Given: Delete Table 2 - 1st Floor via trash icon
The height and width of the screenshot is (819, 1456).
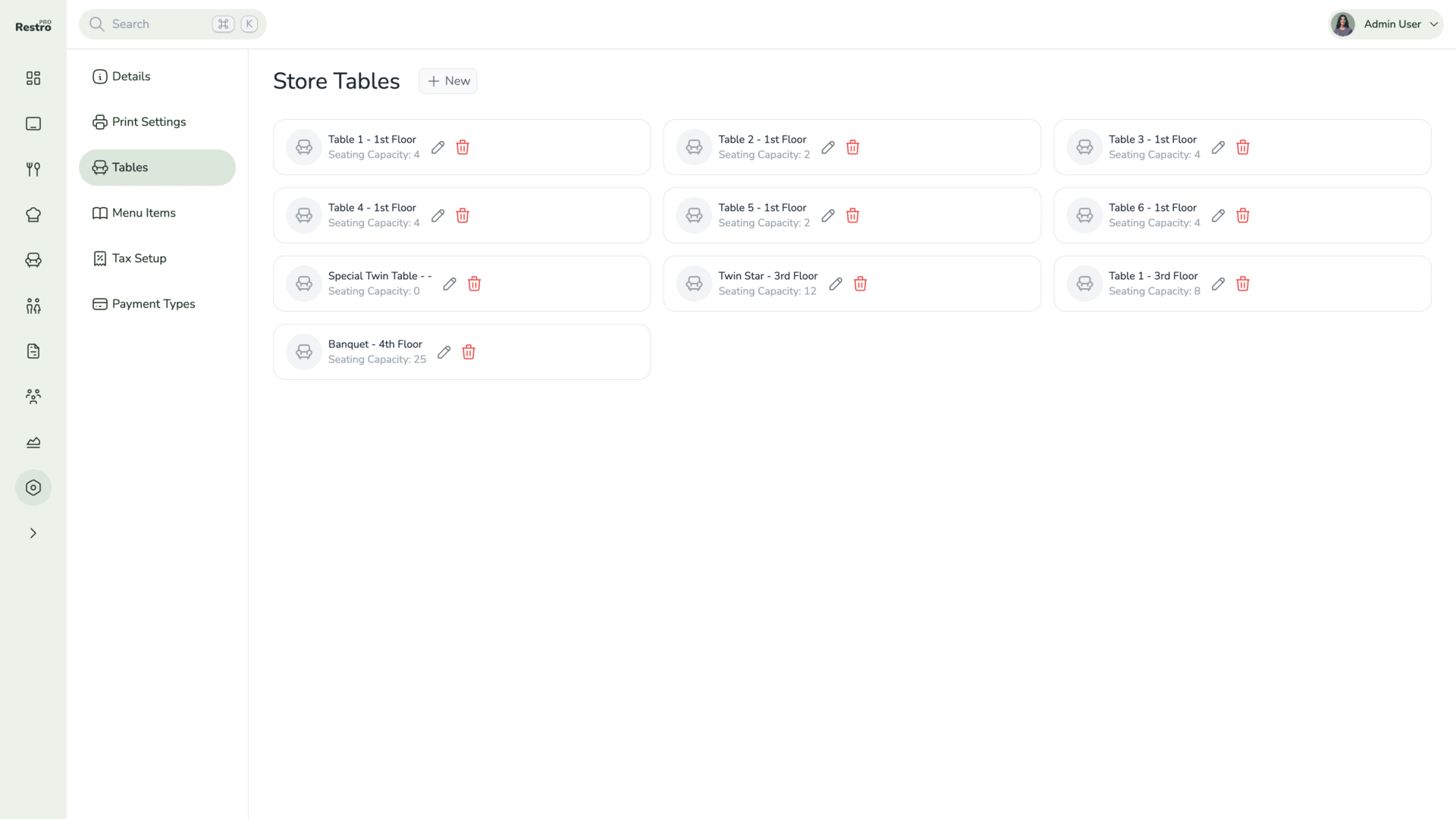Looking at the screenshot, I should (x=852, y=147).
